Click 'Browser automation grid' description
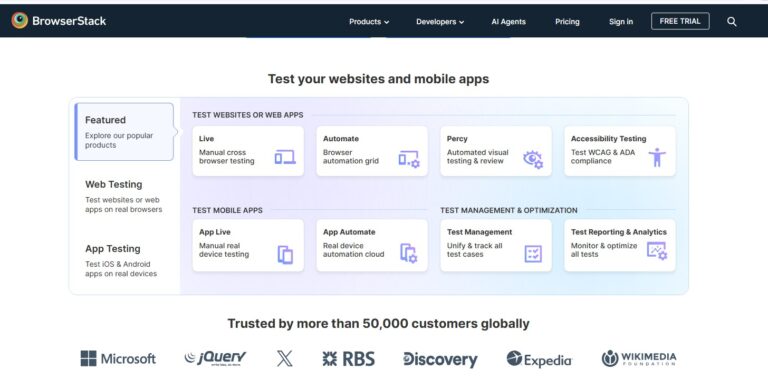 351,157
